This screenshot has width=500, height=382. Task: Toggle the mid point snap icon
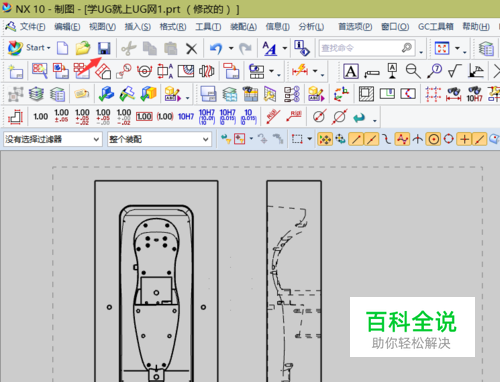pos(371,139)
